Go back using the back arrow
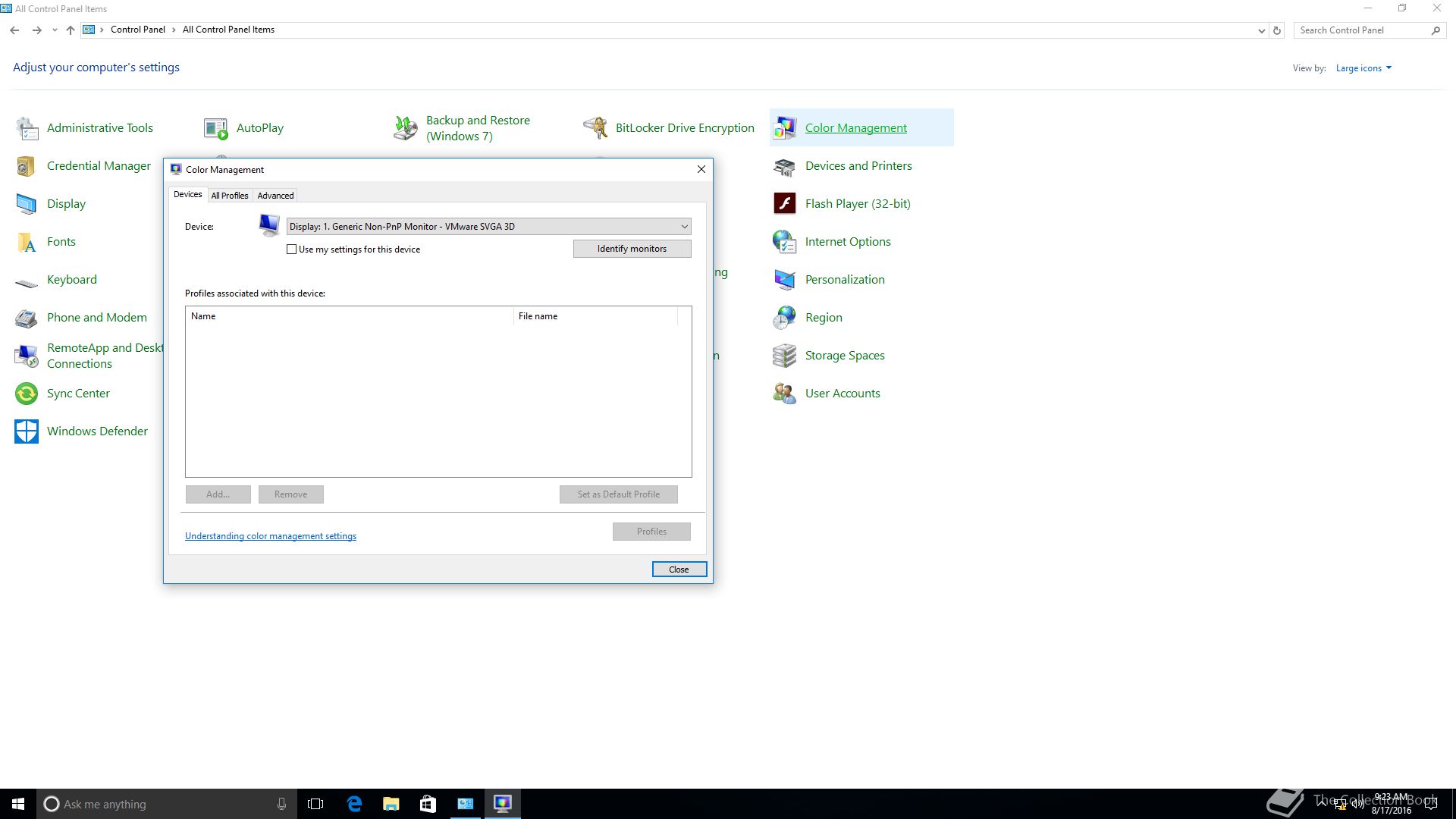 [x=14, y=30]
